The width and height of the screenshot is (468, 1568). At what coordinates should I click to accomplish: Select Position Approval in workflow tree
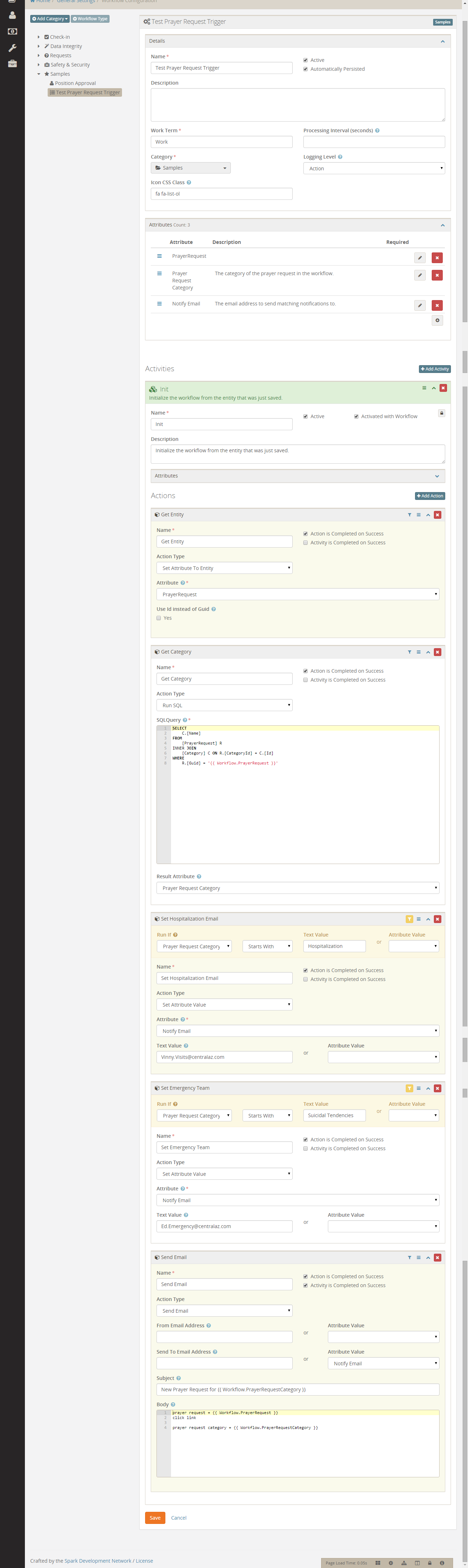[75, 84]
